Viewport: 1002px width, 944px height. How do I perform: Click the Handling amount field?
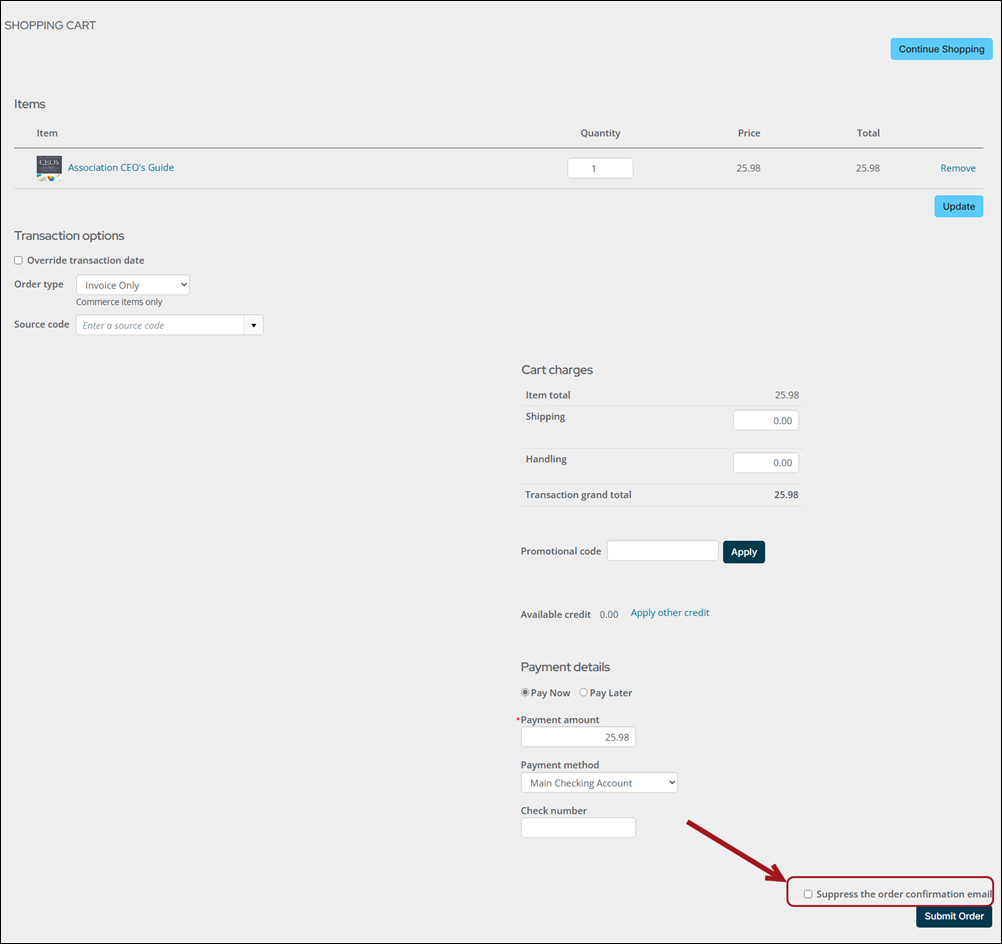766,463
